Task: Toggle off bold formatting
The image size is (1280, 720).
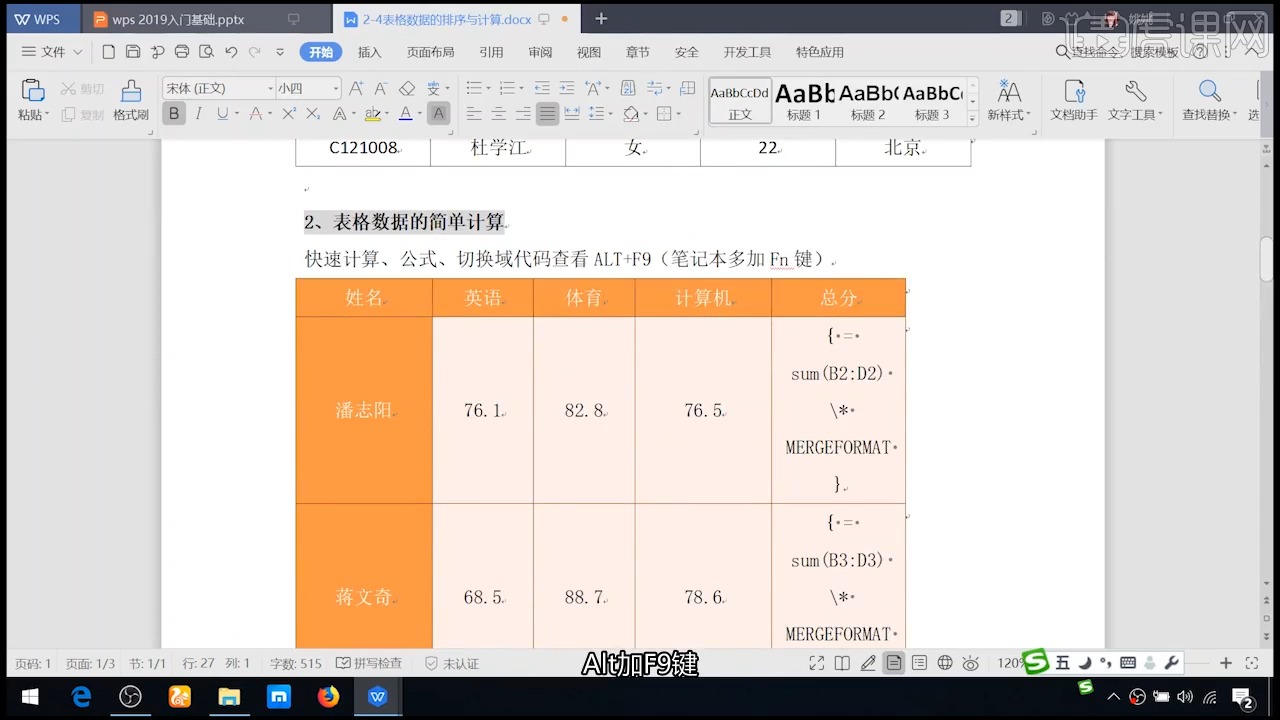Action: pyautogui.click(x=173, y=113)
